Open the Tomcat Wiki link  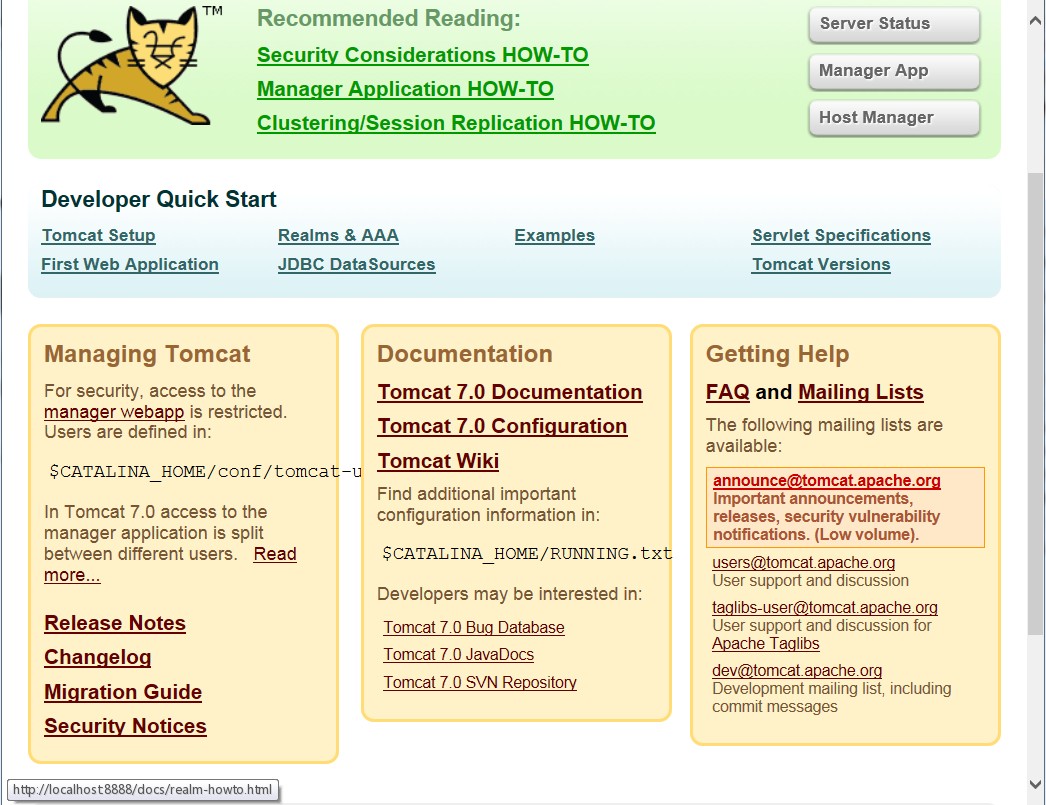[438, 461]
